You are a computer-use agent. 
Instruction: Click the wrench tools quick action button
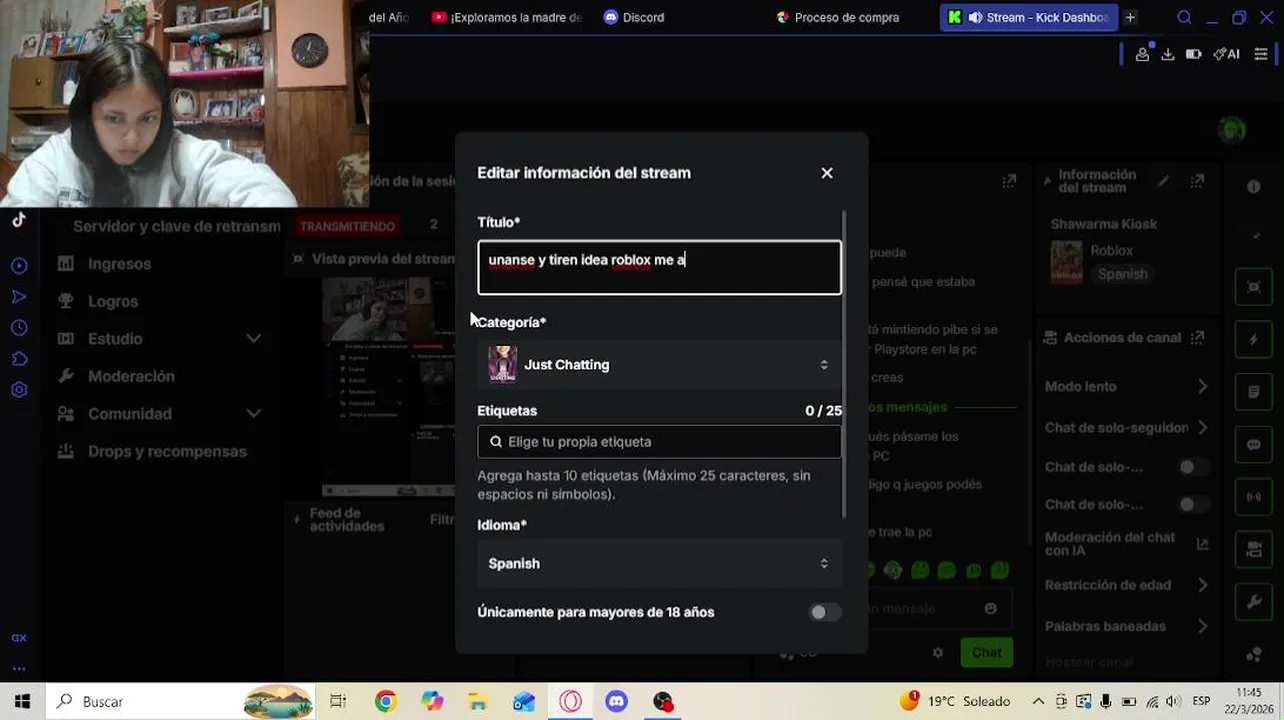pos(1254,602)
